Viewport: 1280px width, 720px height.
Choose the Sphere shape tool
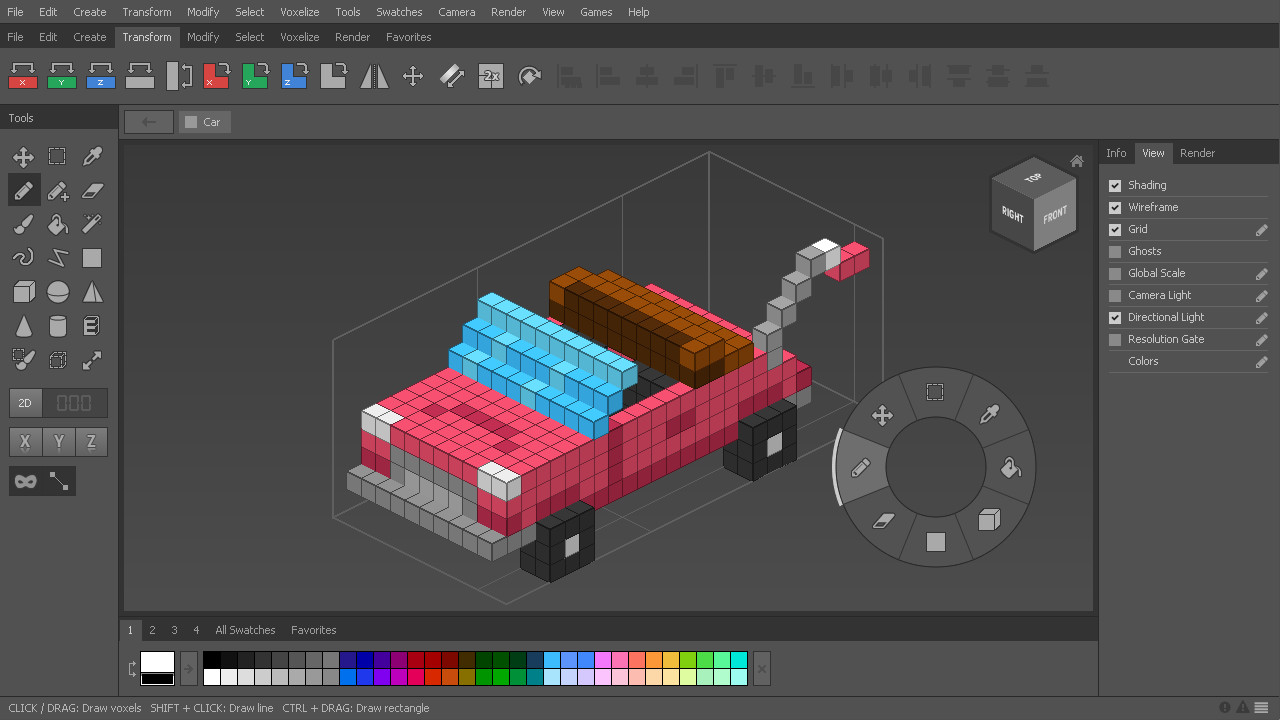[57, 292]
